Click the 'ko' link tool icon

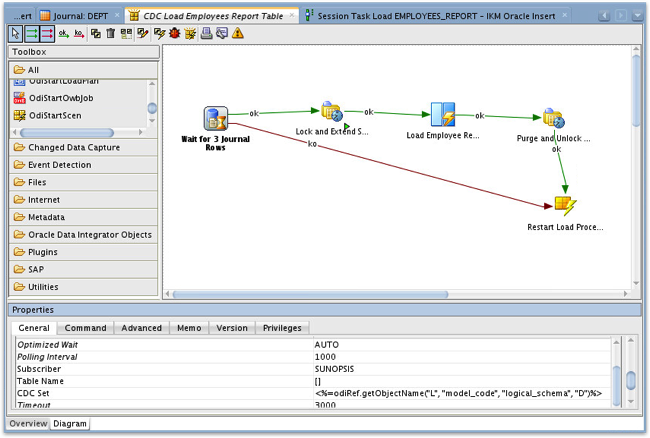click(x=79, y=34)
